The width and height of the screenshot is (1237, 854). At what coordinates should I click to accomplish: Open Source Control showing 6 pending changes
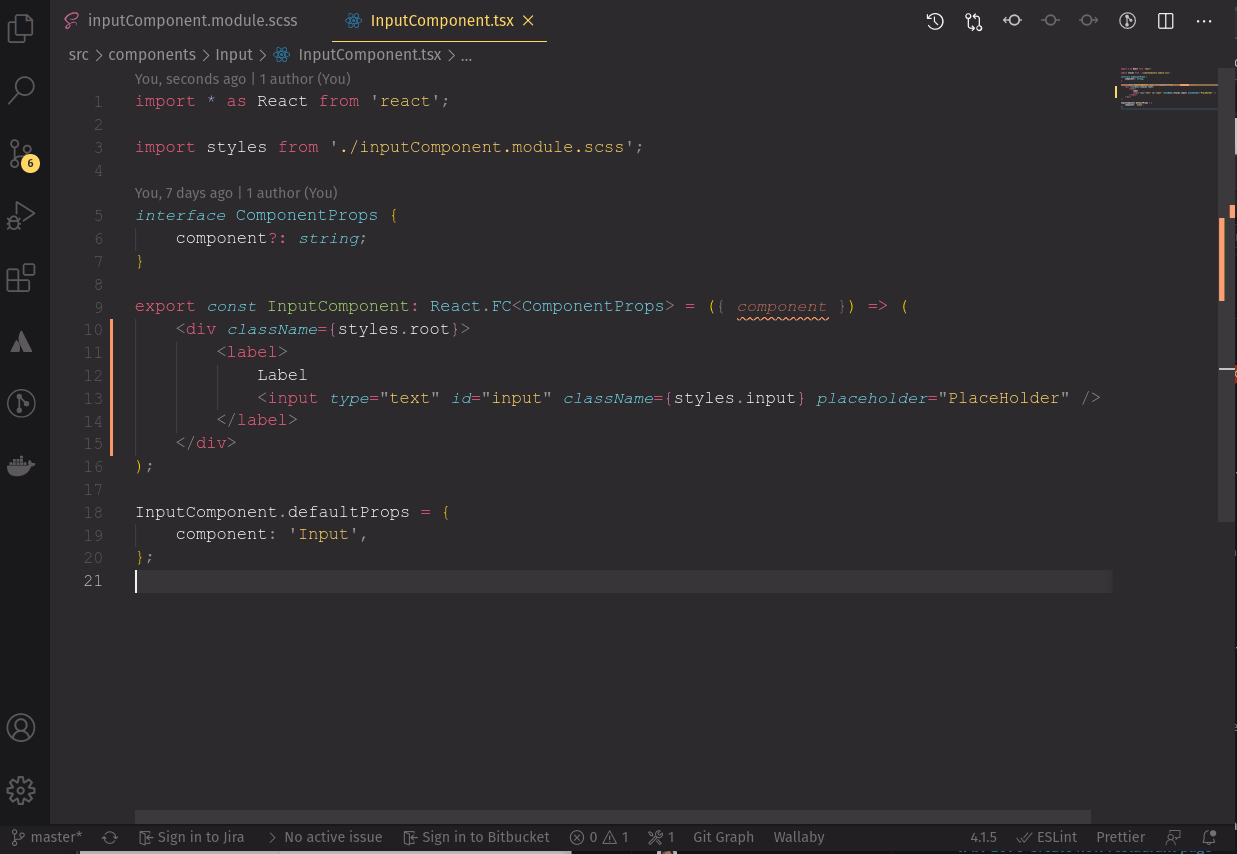(22, 153)
